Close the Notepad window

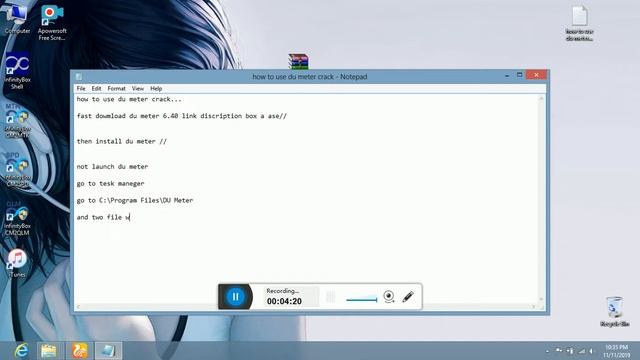point(536,75)
